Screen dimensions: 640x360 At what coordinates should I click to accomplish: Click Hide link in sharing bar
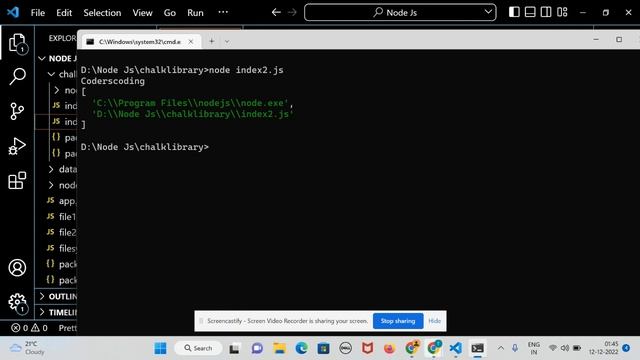coord(434,321)
